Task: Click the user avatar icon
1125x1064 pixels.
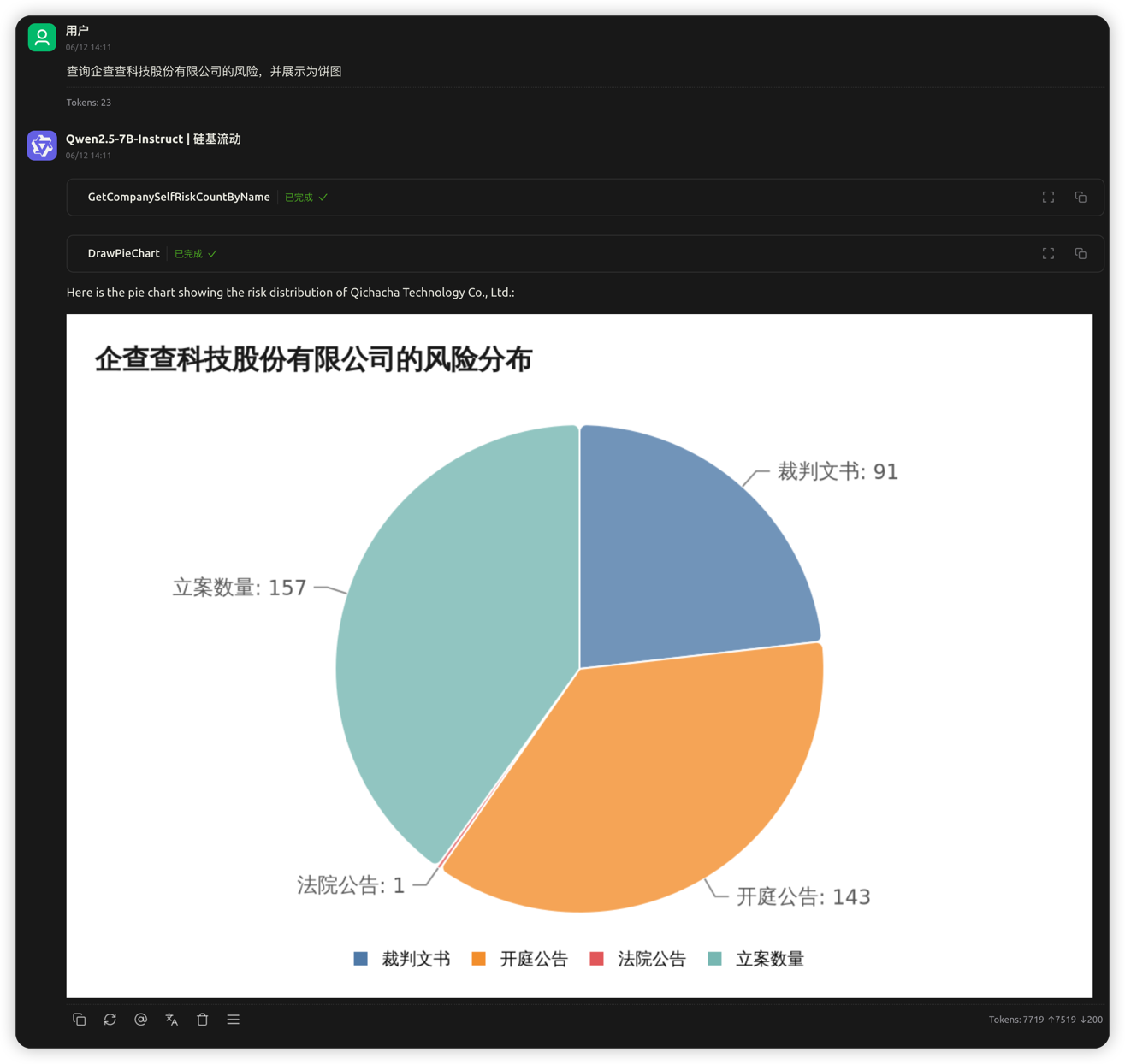Action: tap(42, 37)
